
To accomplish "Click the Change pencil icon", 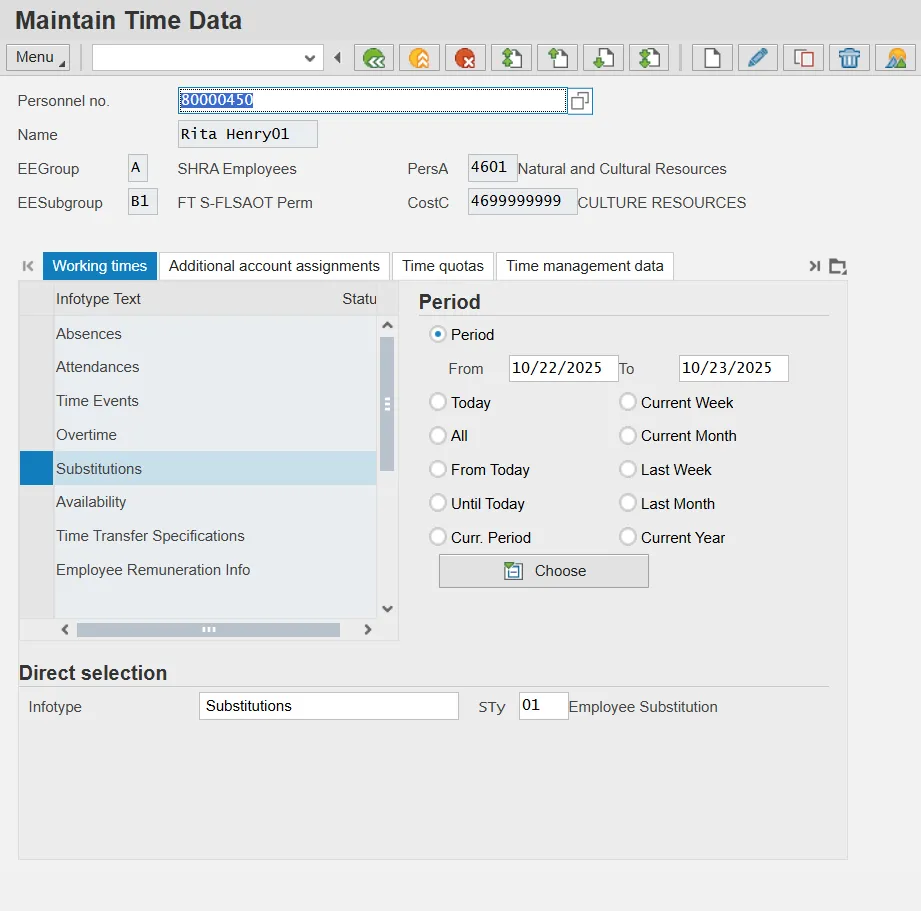I will (758, 58).
